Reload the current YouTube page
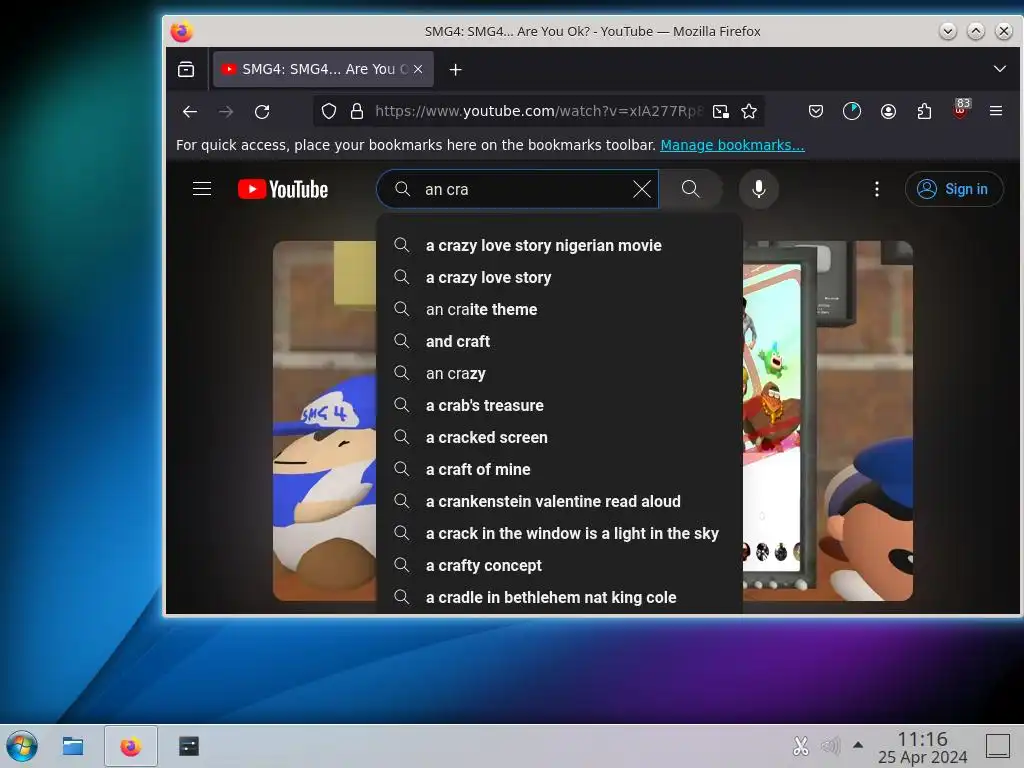The height and width of the screenshot is (768, 1024). coord(262,112)
